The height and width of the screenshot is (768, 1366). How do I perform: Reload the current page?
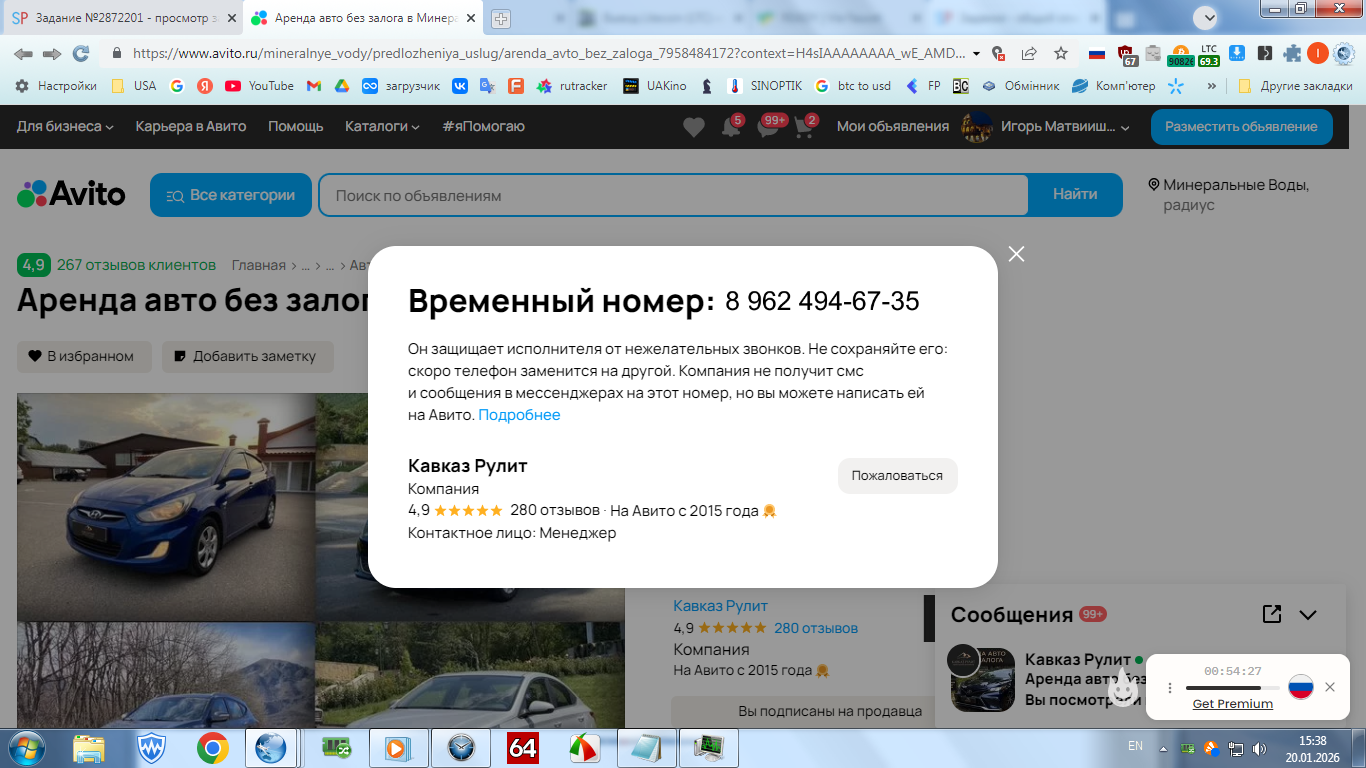[81, 54]
